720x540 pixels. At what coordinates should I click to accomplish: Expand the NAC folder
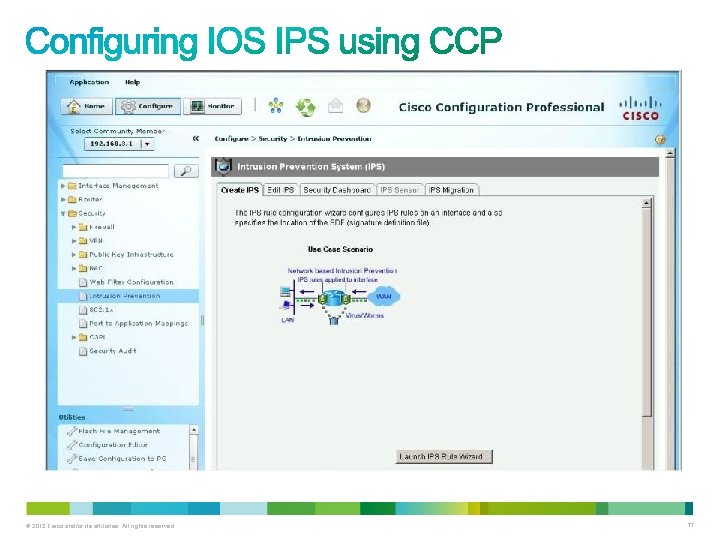(74, 269)
